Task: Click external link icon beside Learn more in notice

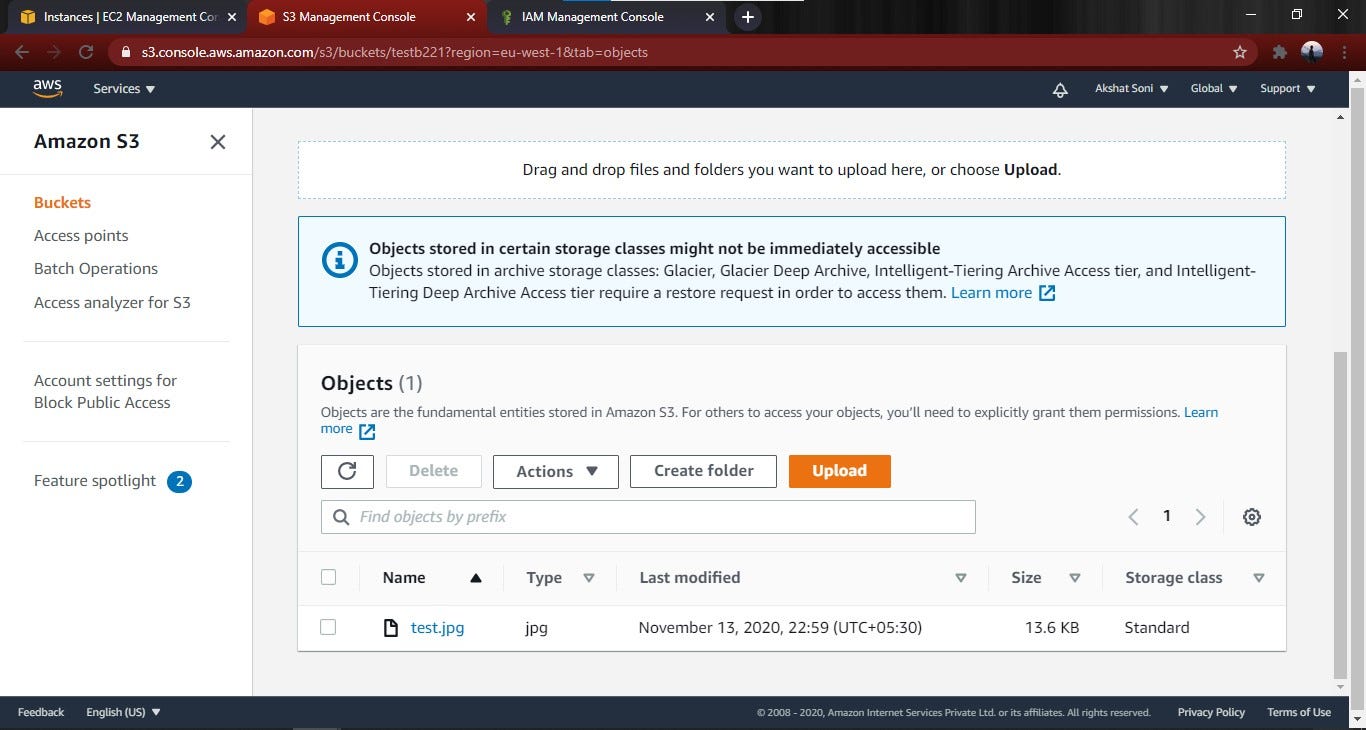Action: tap(1047, 293)
